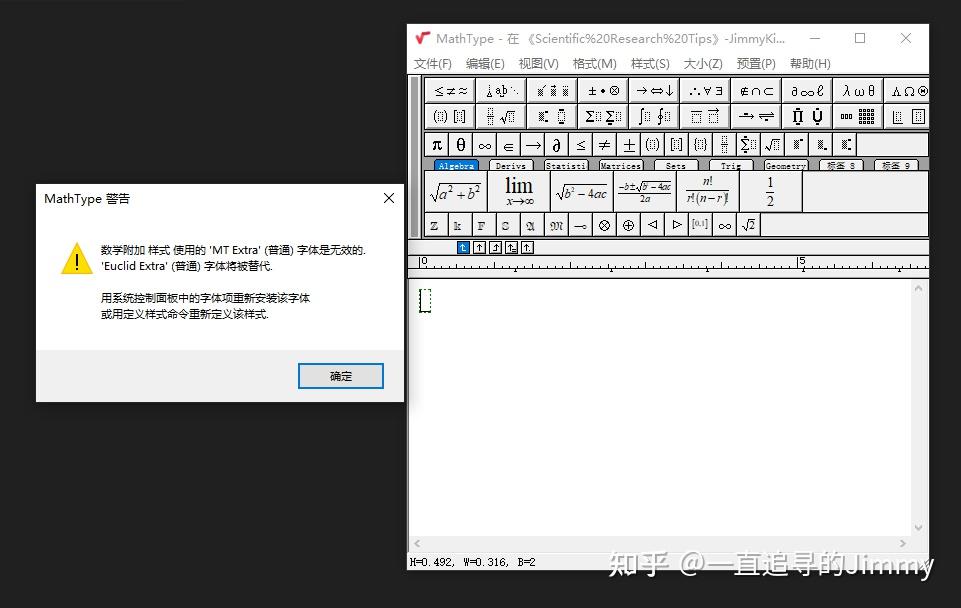Insert the π symbol

coord(436,144)
